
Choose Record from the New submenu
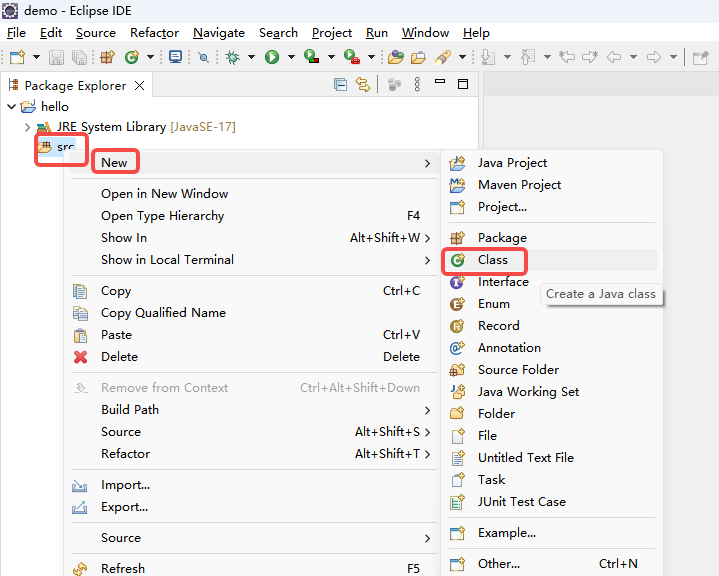551,326
